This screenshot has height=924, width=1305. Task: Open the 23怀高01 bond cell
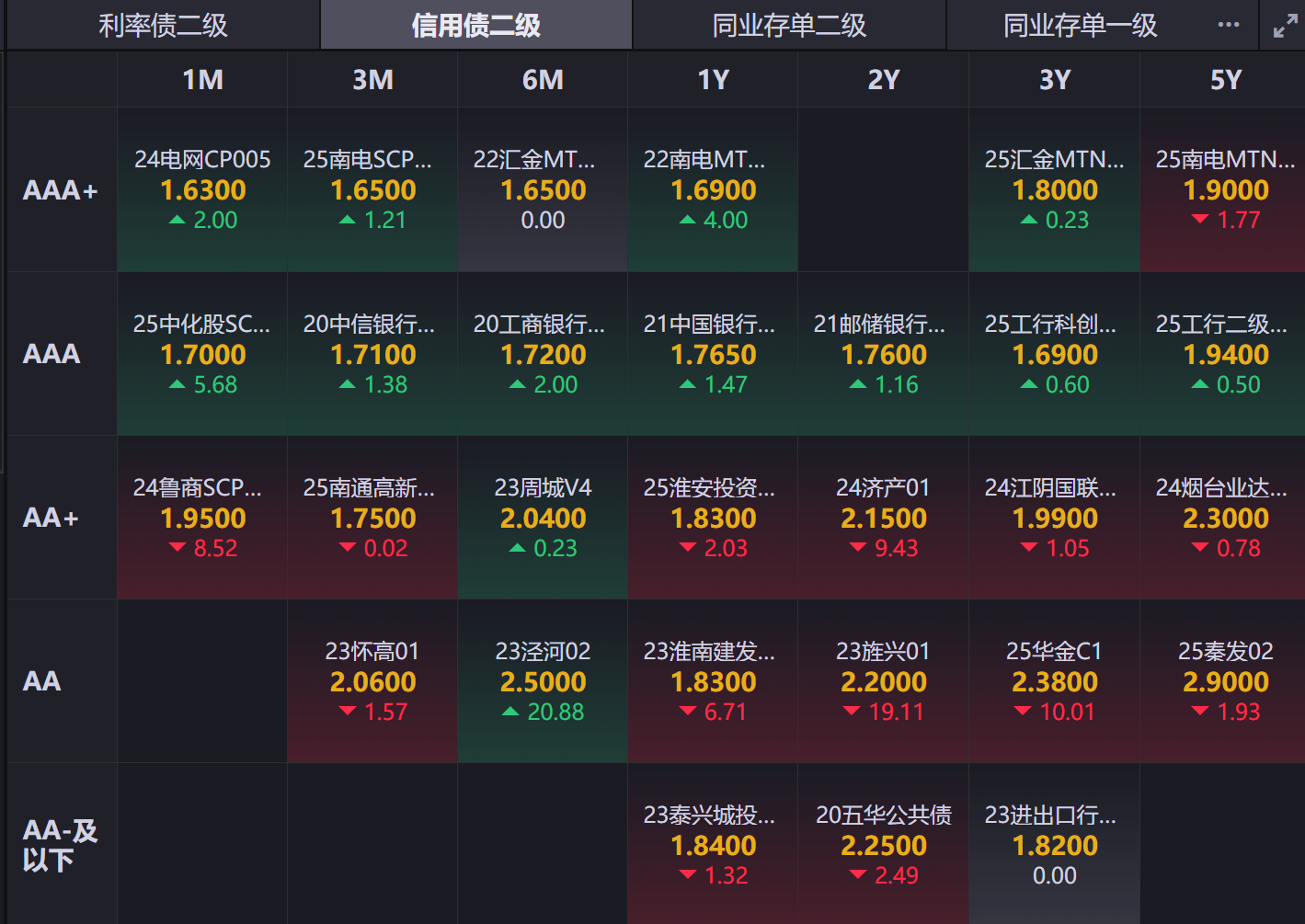click(x=372, y=681)
